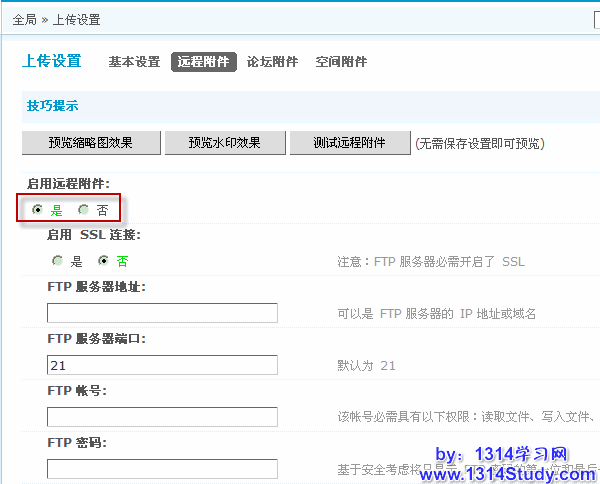Screen dimensions: 600x484
Task: Choose 否 for 启用 SSL 连接
Action: [103, 261]
